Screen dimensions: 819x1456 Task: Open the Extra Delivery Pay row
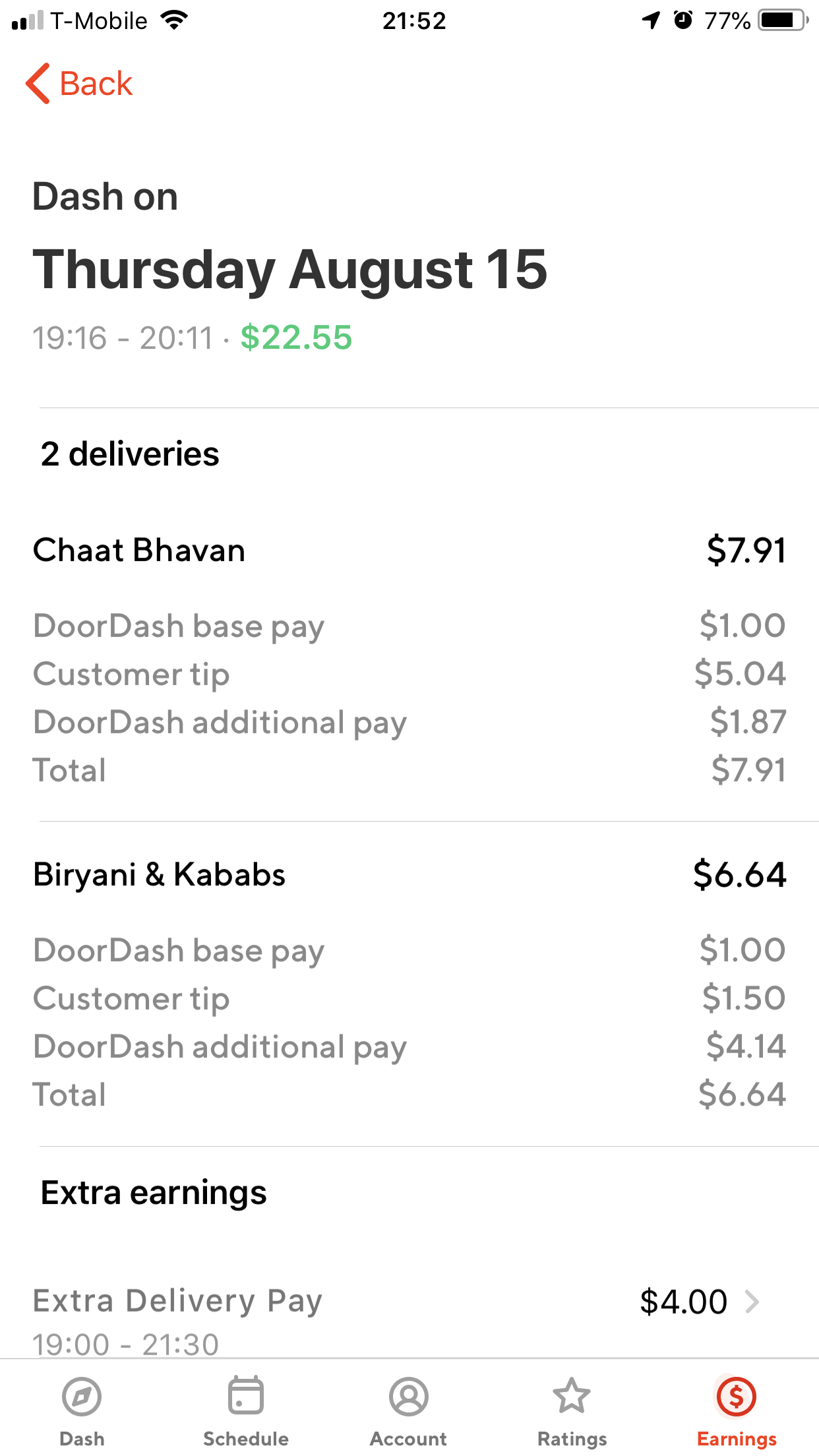(396, 1312)
